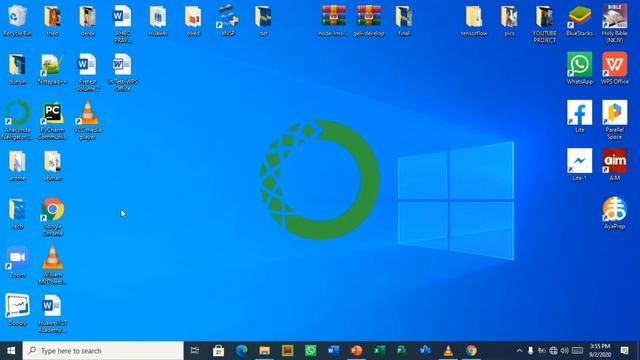Open the clock showing 3:55 PM

click(x=600, y=351)
